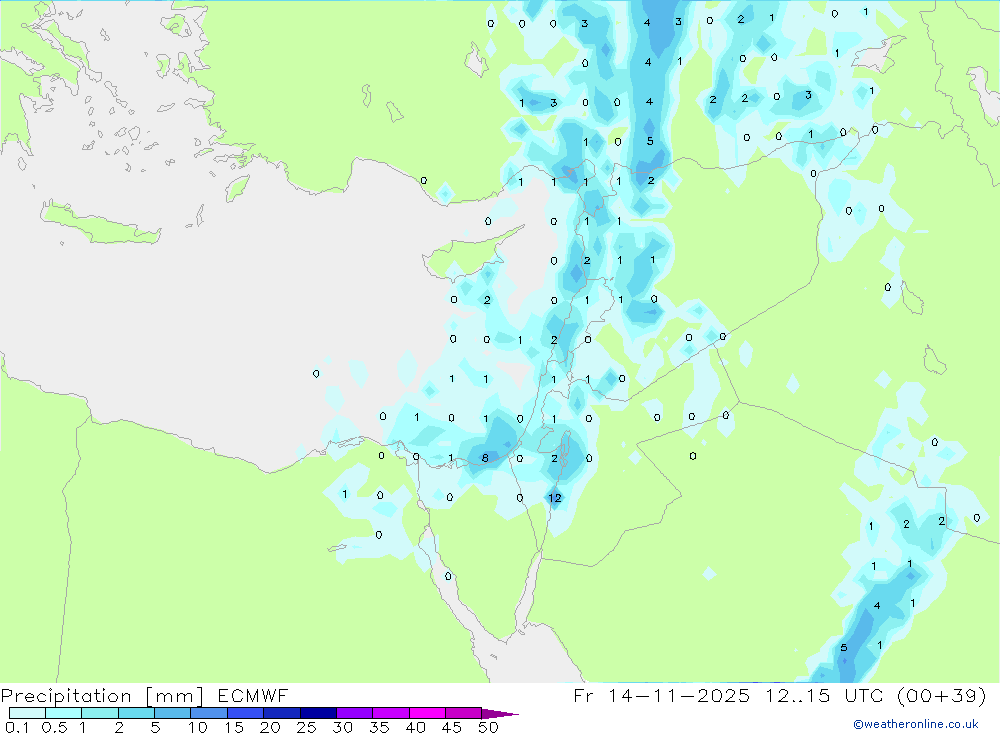This screenshot has width=1000, height=733.
Task: Click the 45–50 mm legend swatch
Action: 464,713
